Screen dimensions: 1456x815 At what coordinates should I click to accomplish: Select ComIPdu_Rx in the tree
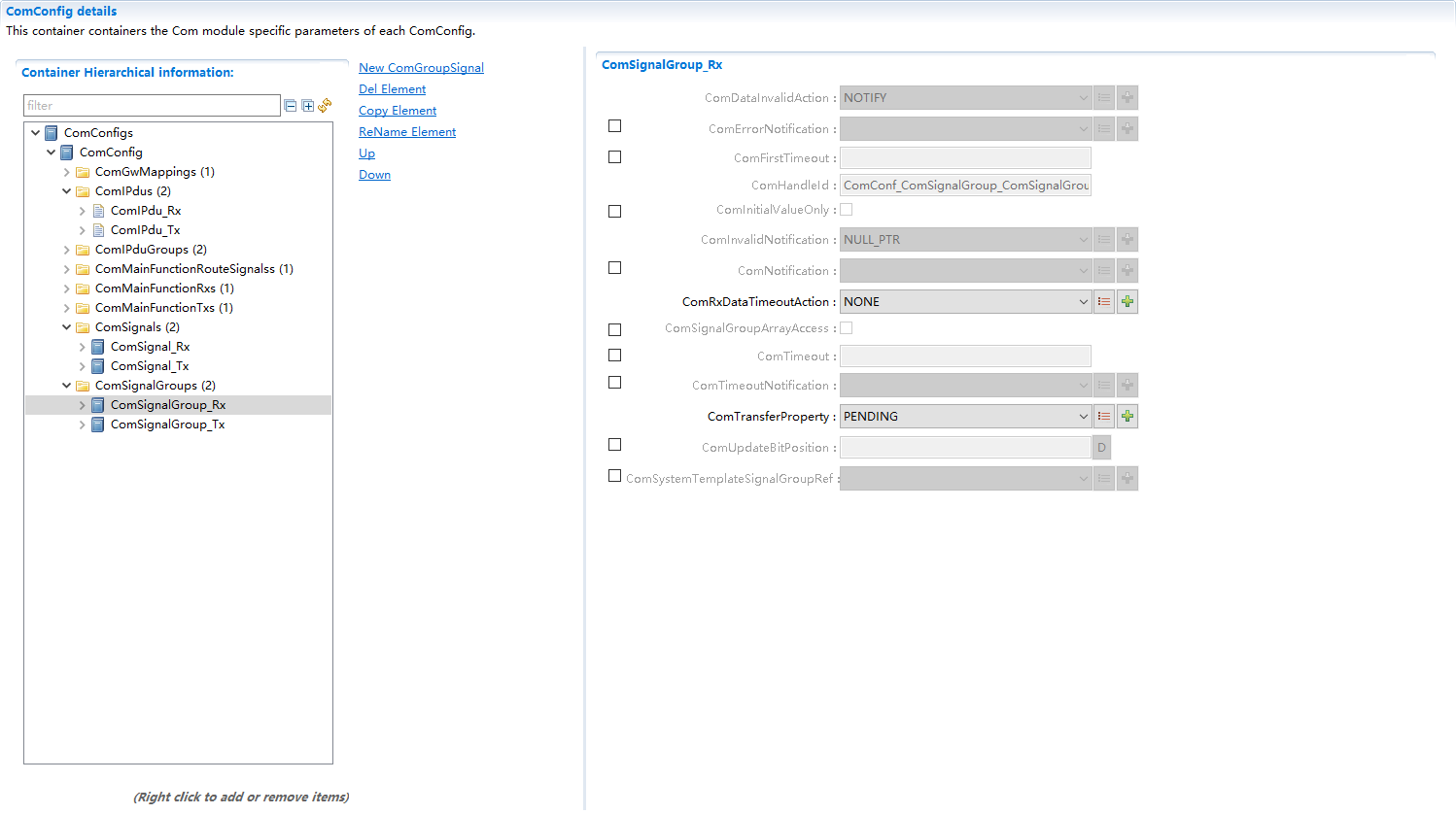coord(146,211)
